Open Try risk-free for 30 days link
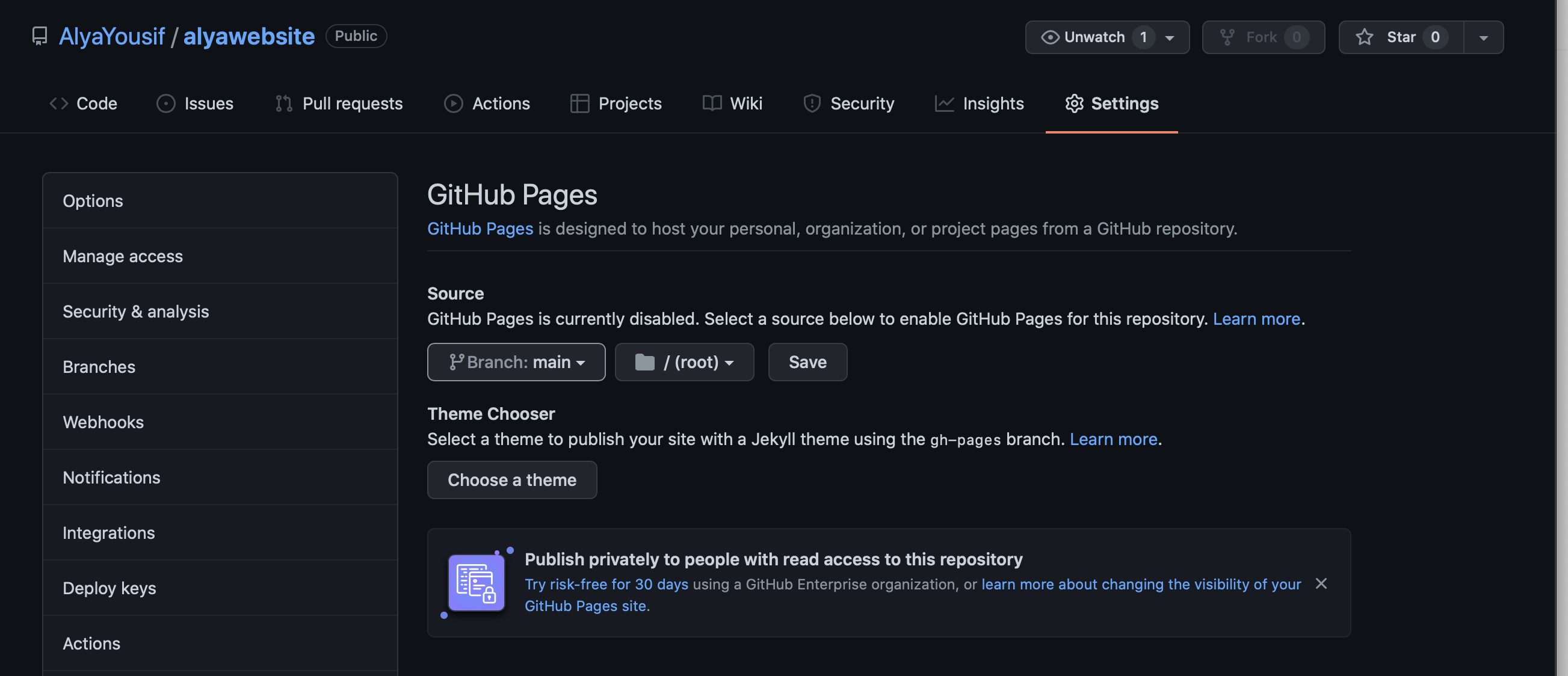The image size is (1568, 676). point(607,584)
